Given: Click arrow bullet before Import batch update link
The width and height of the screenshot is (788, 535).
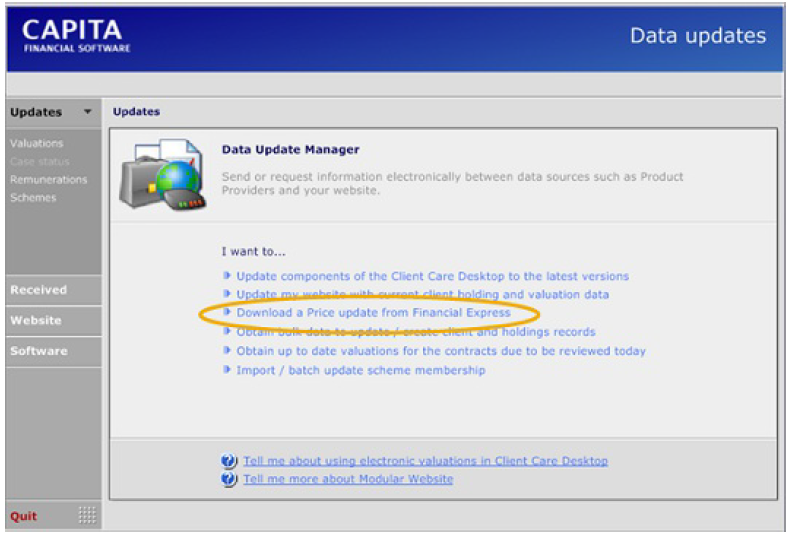Looking at the screenshot, I should 227,370.
